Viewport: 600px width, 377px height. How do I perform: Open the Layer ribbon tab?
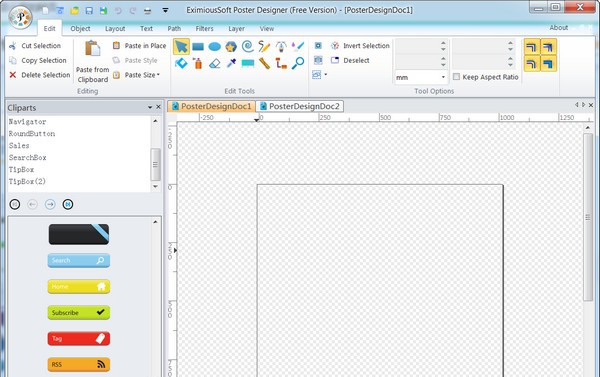[x=236, y=29]
